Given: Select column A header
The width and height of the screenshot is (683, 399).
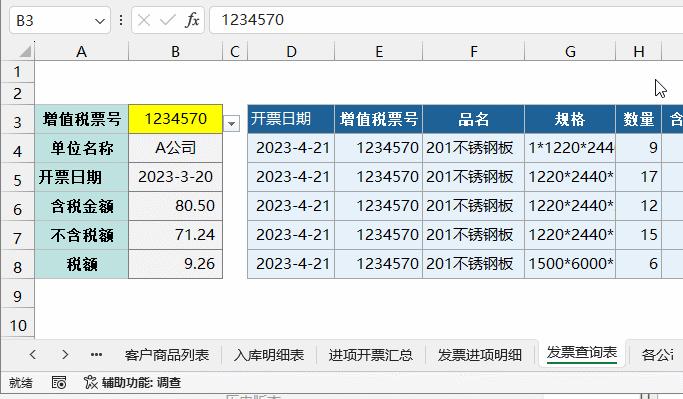Looking at the screenshot, I should coord(81,52).
